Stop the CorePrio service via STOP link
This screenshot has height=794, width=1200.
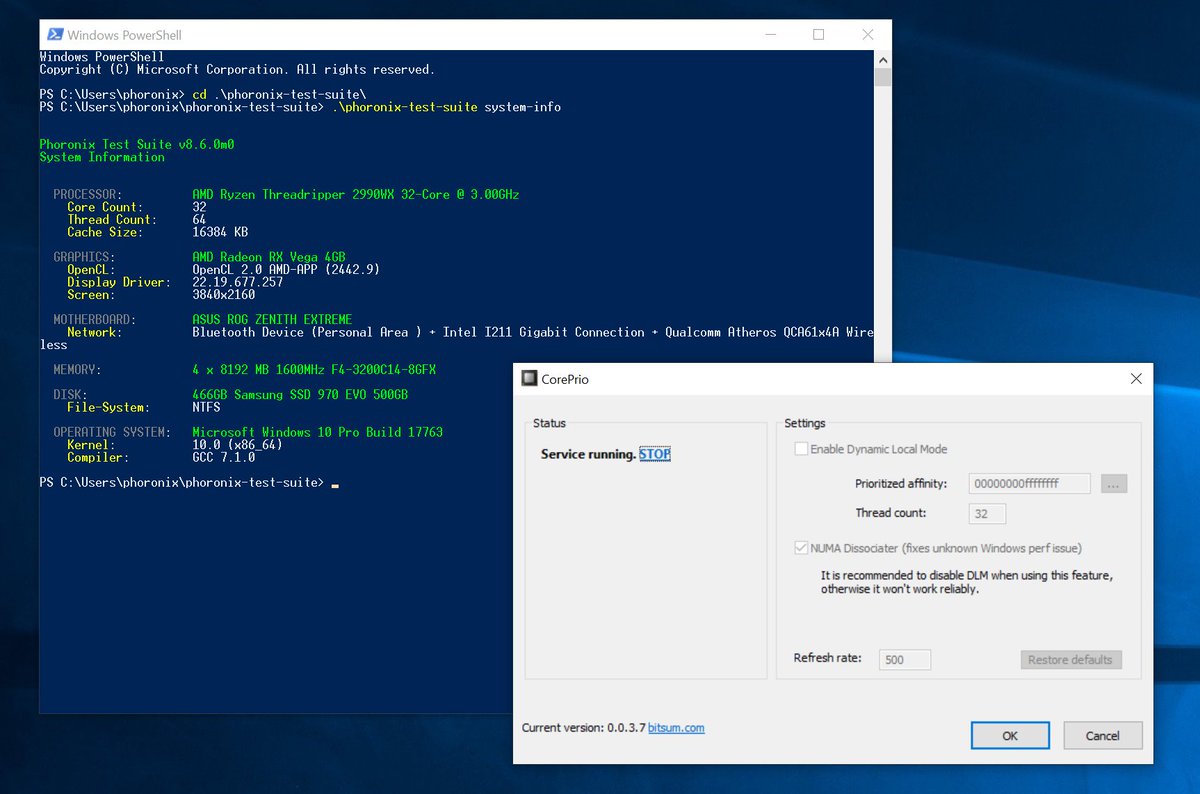coord(655,454)
